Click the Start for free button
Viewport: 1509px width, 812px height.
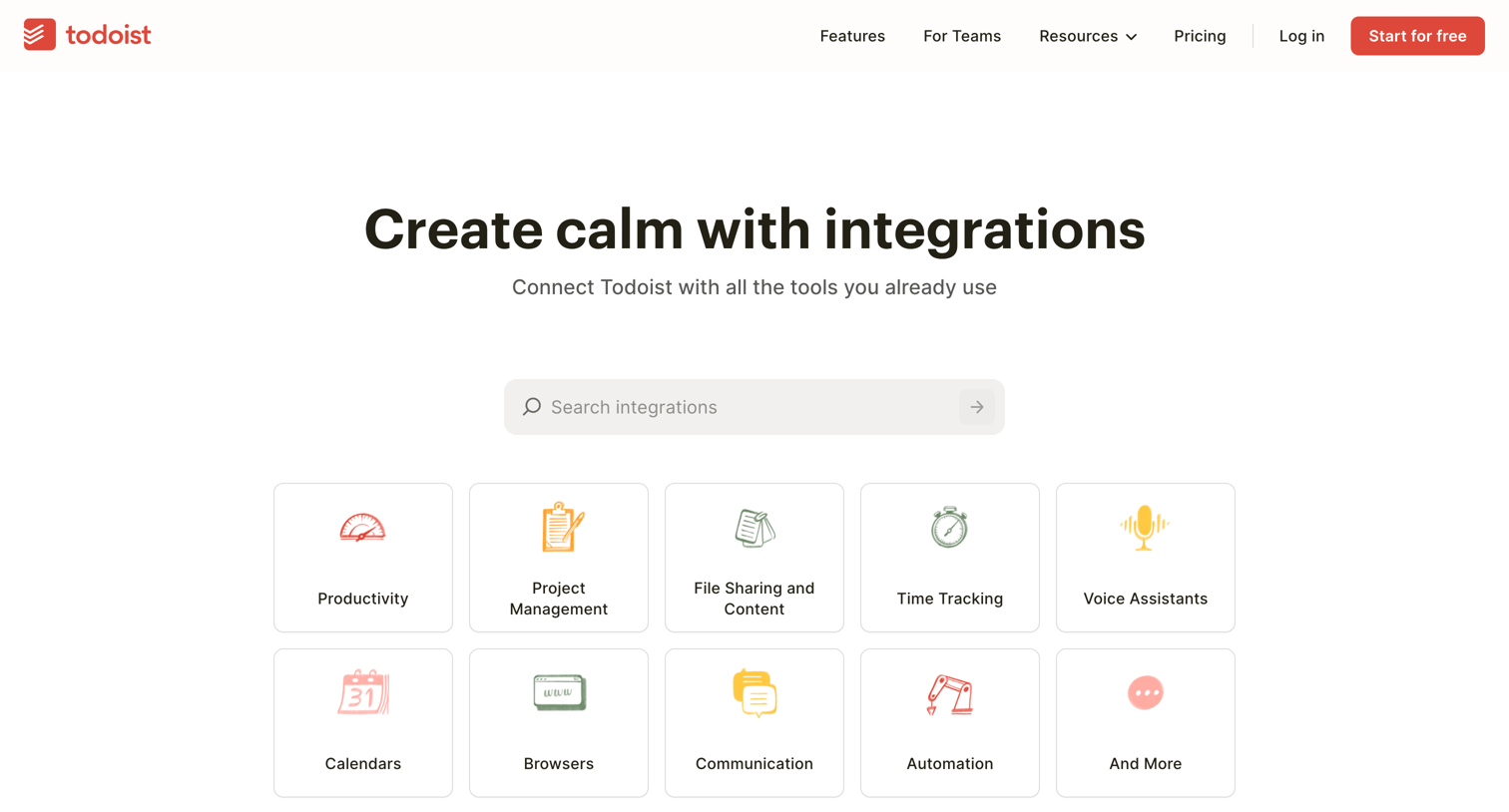[x=1417, y=36]
